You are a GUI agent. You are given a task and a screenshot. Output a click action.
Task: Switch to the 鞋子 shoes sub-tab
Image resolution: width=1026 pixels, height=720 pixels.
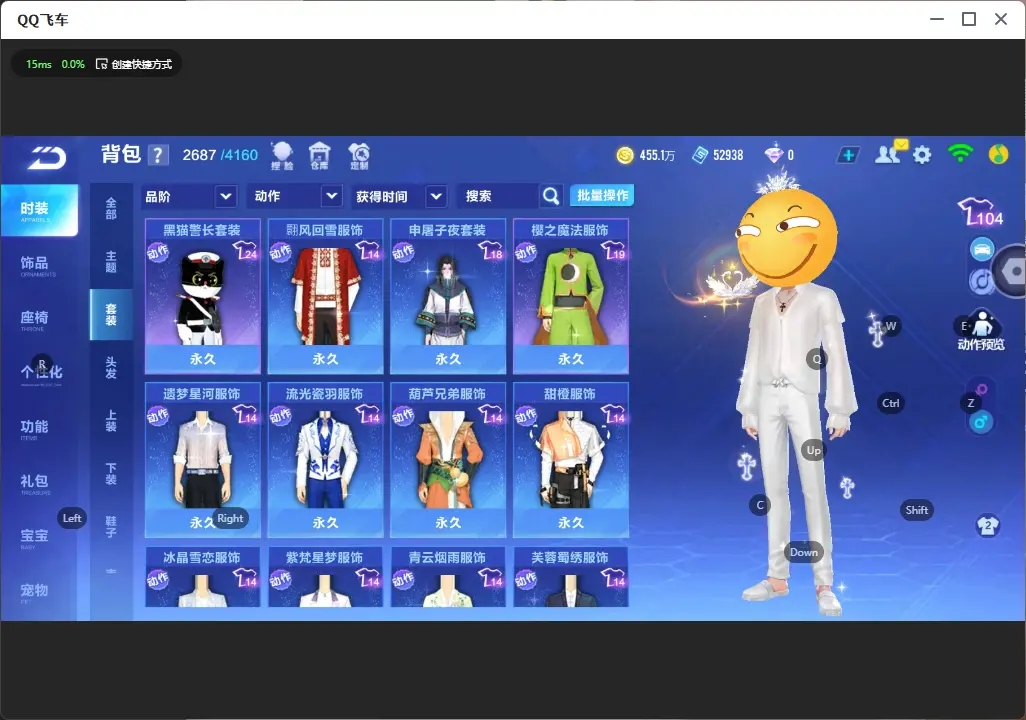[x=111, y=527]
